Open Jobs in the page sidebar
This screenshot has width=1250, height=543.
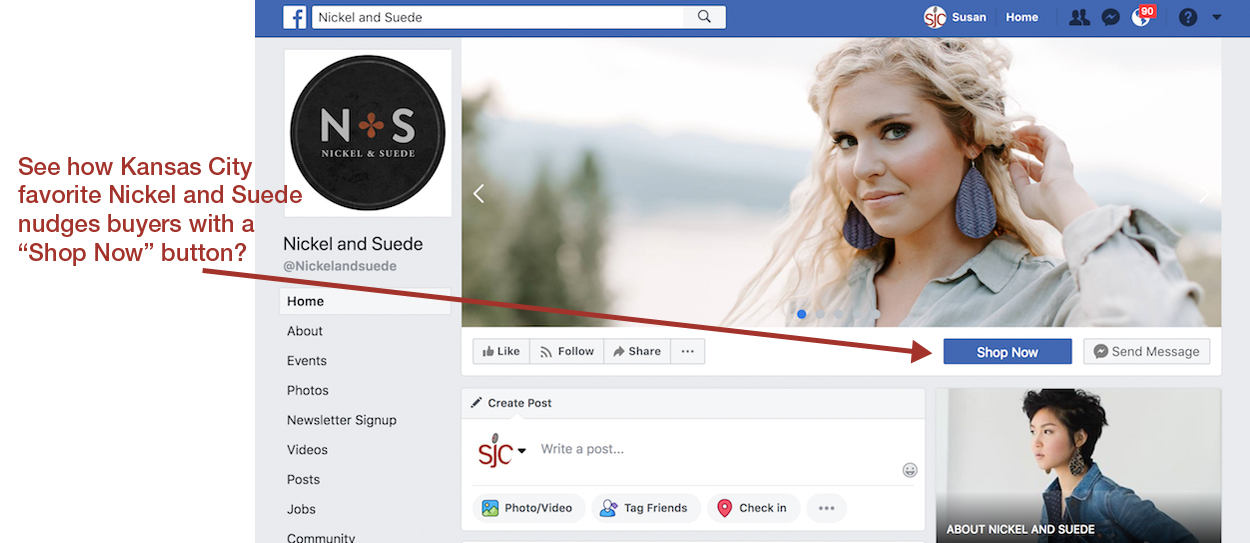point(301,509)
